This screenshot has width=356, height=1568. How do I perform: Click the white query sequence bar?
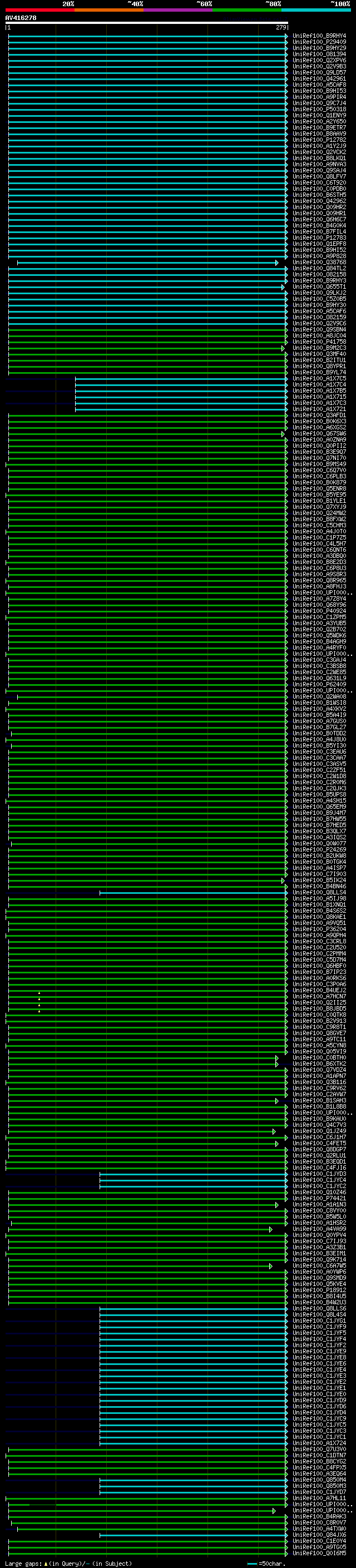147,22
